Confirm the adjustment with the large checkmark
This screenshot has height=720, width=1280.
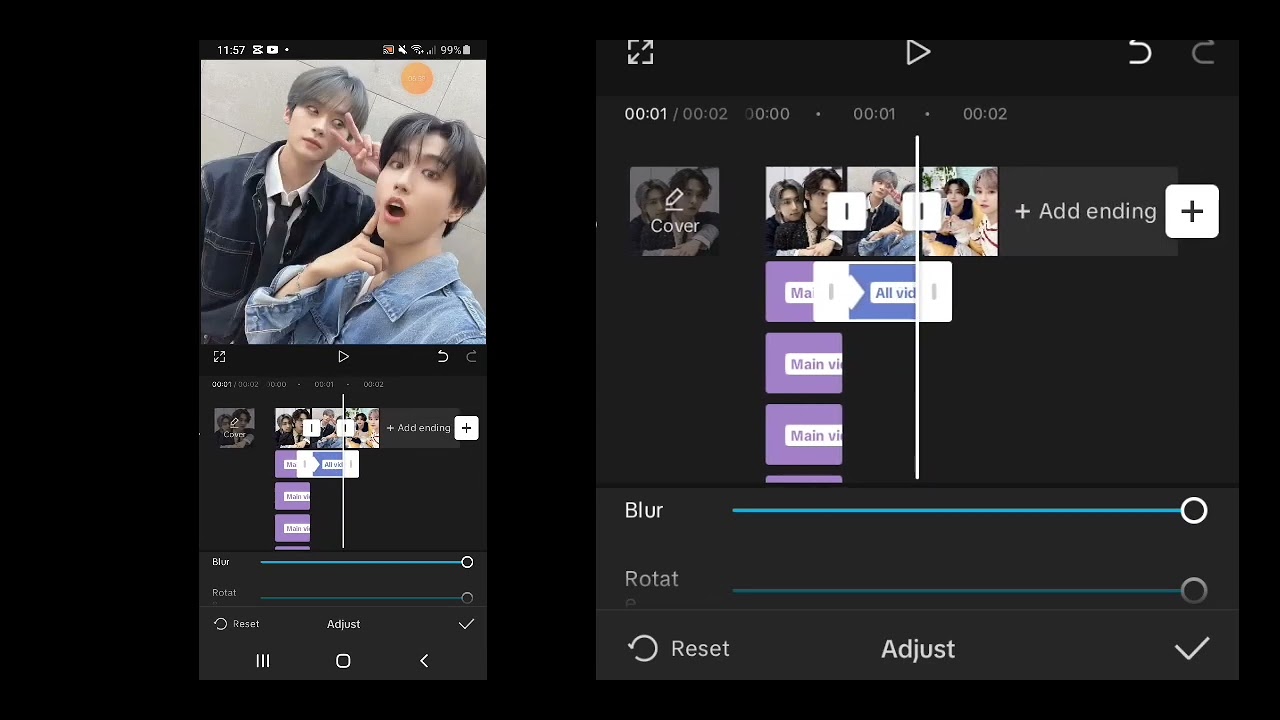tap(1192, 649)
